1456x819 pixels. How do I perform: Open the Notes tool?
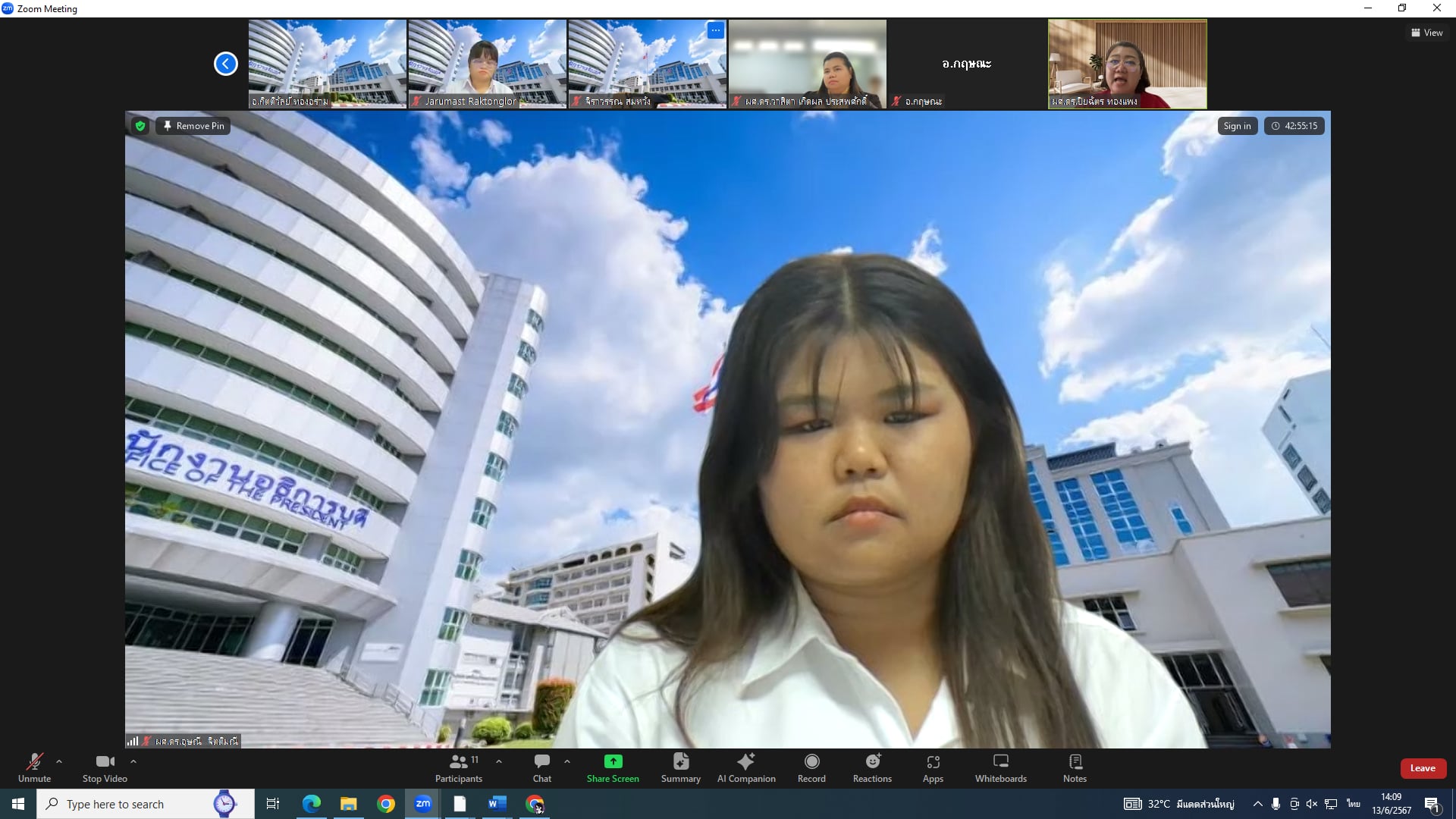point(1075,767)
